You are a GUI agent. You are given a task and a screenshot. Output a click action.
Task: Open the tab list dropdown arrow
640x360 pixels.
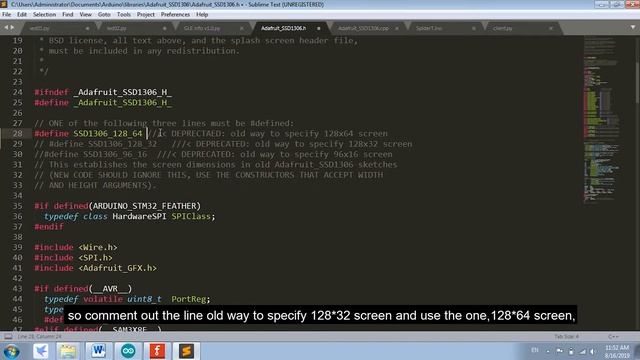point(633,27)
